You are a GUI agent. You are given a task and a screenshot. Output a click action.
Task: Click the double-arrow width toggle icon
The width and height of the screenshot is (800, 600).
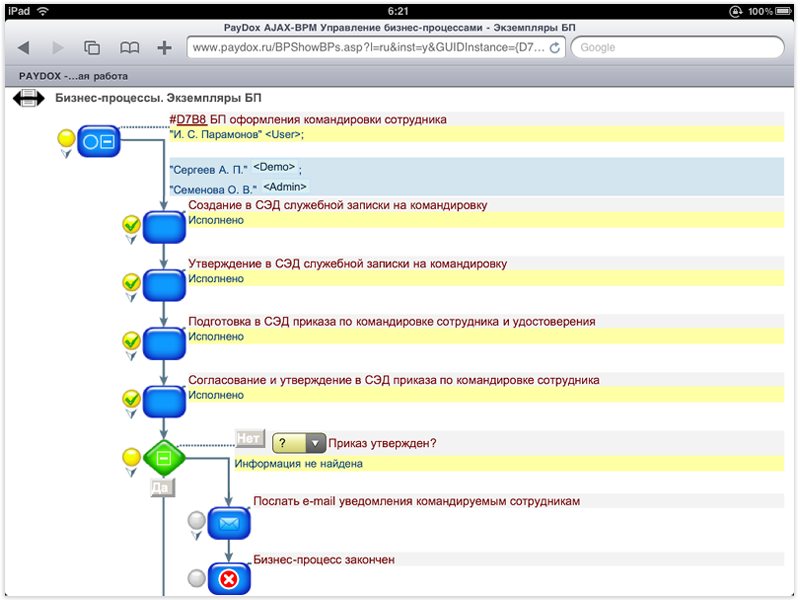click(27, 98)
